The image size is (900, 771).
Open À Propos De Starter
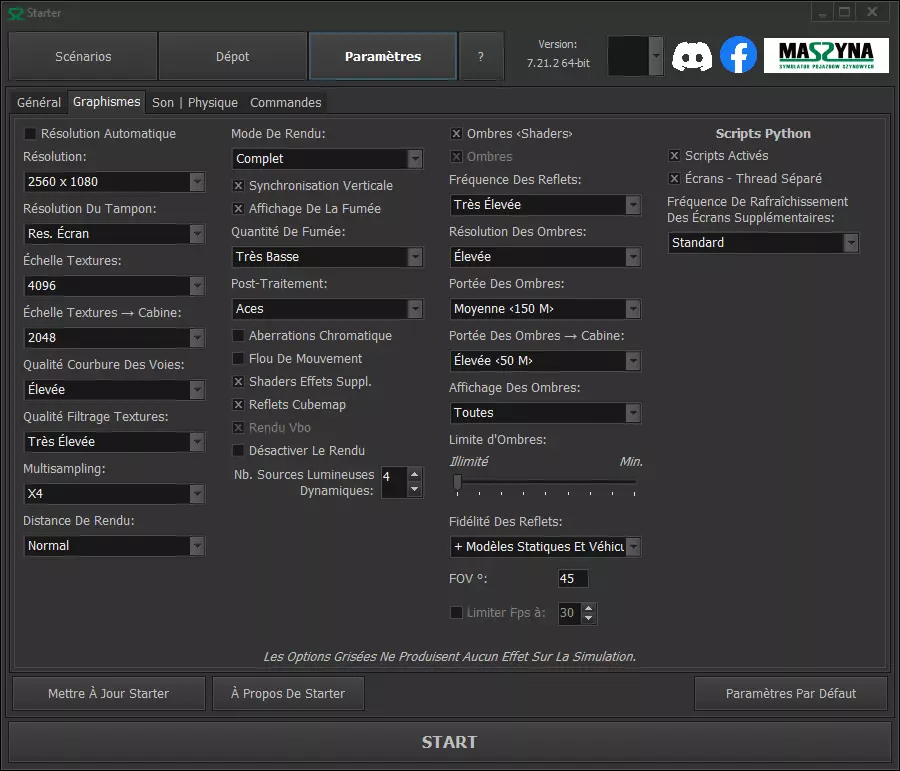(x=288, y=693)
